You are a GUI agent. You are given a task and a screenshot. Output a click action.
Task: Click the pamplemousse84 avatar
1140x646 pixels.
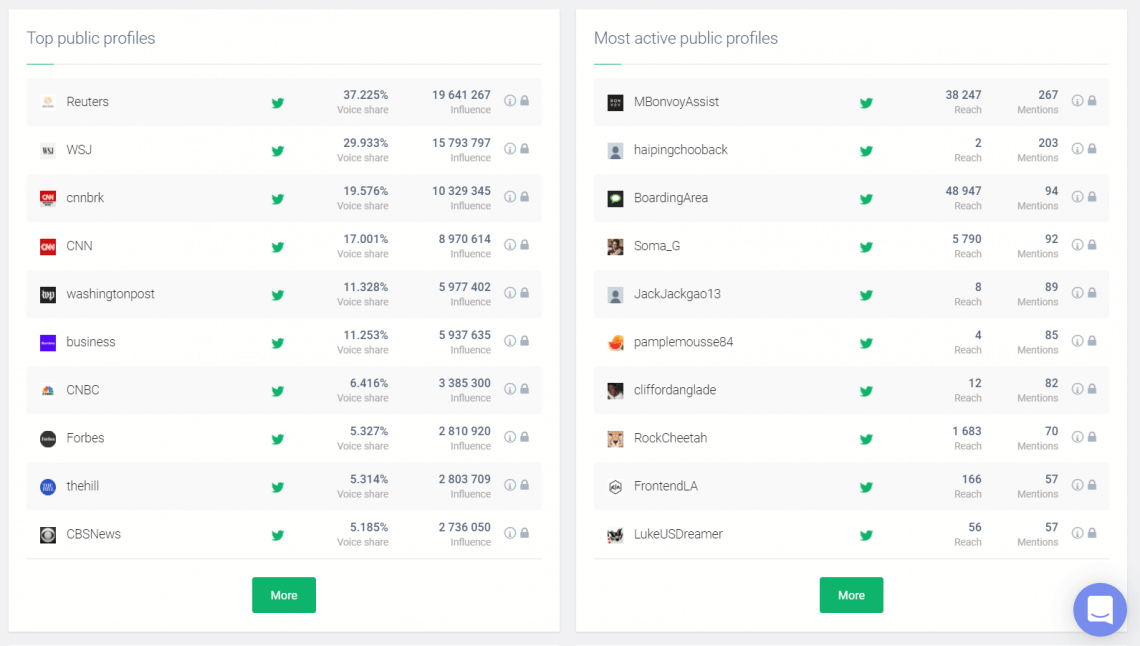(615, 342)
